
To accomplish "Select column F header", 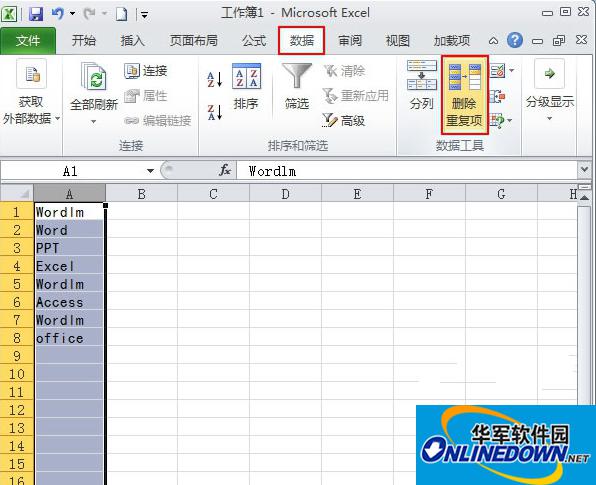I will pyautogui.click(x=429, y=193).
